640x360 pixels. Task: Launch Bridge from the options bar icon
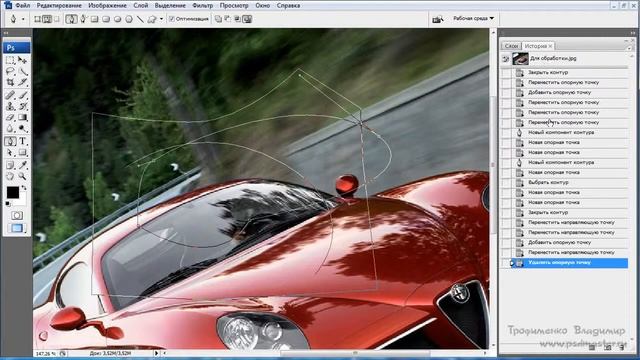pos(438,19)
